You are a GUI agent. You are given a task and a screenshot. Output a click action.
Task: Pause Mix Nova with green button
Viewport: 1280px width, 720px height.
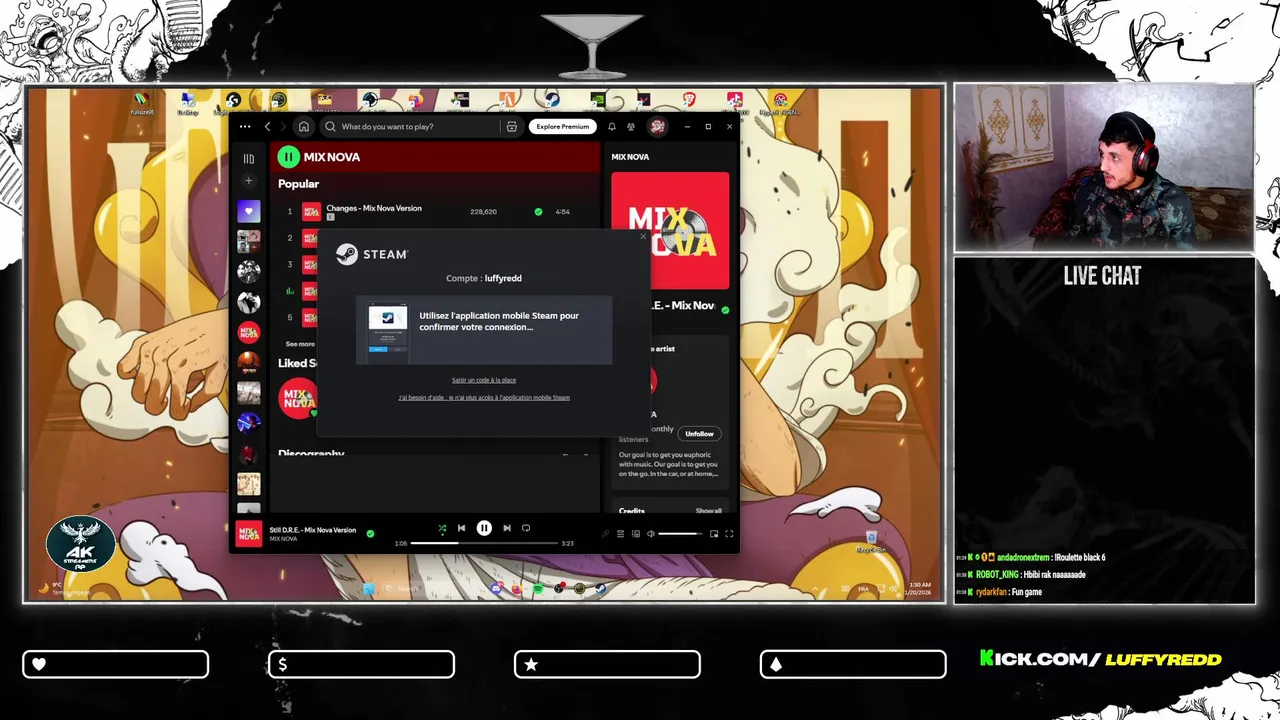pyautogui.click(x=289, y=156)
